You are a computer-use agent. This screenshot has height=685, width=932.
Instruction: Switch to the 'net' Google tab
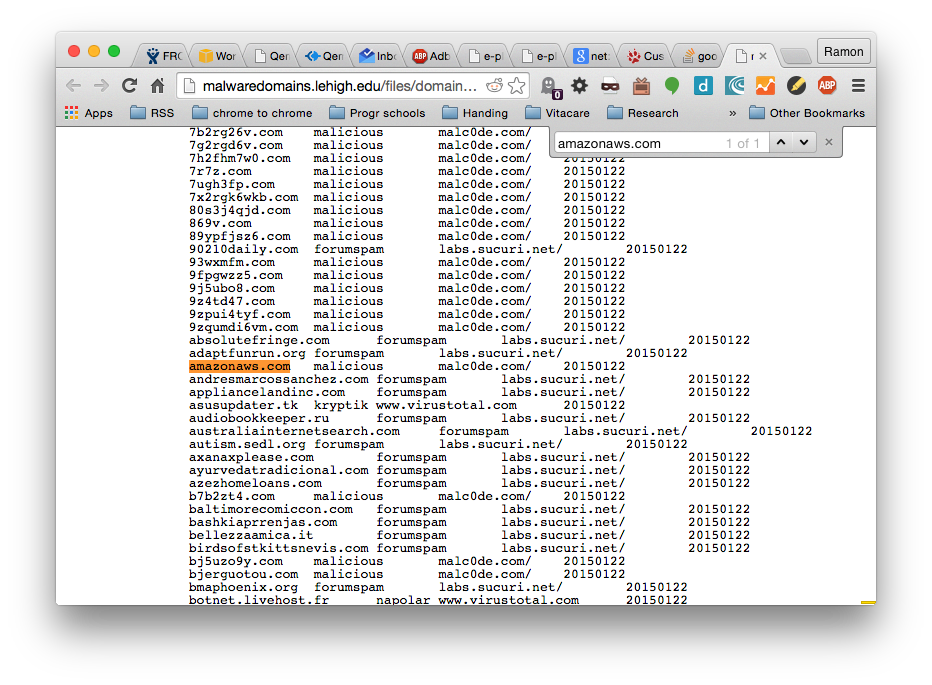[592, 56]
